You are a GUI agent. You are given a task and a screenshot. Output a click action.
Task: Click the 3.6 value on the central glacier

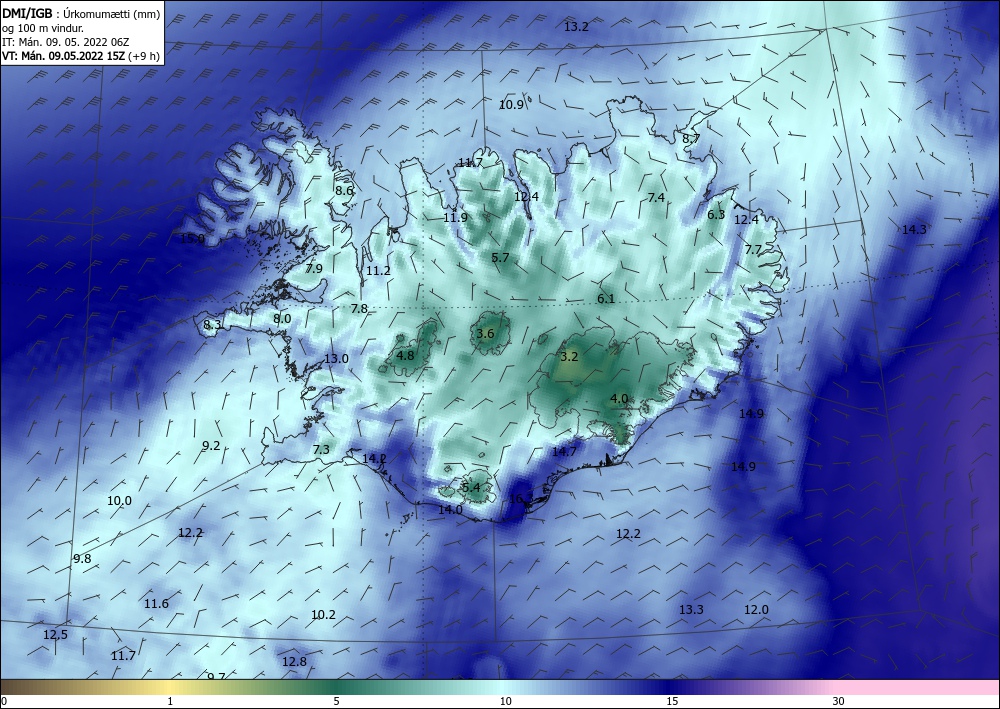pos(485,333)
